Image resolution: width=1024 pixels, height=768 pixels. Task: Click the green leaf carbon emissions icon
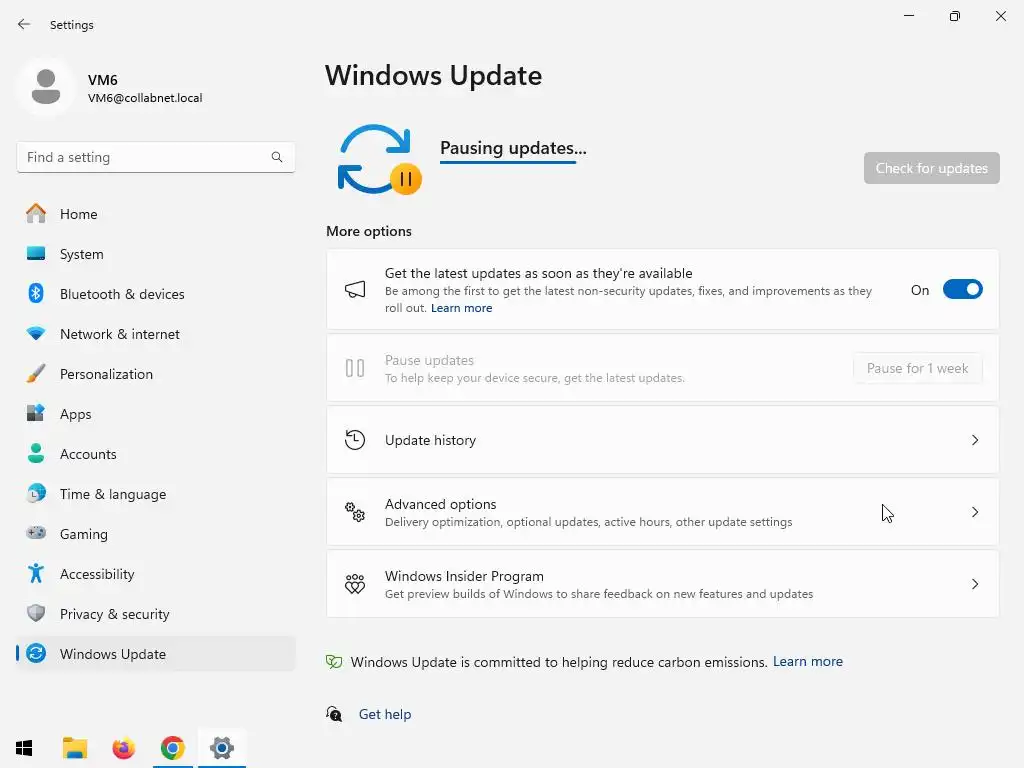tap(334, 662)
